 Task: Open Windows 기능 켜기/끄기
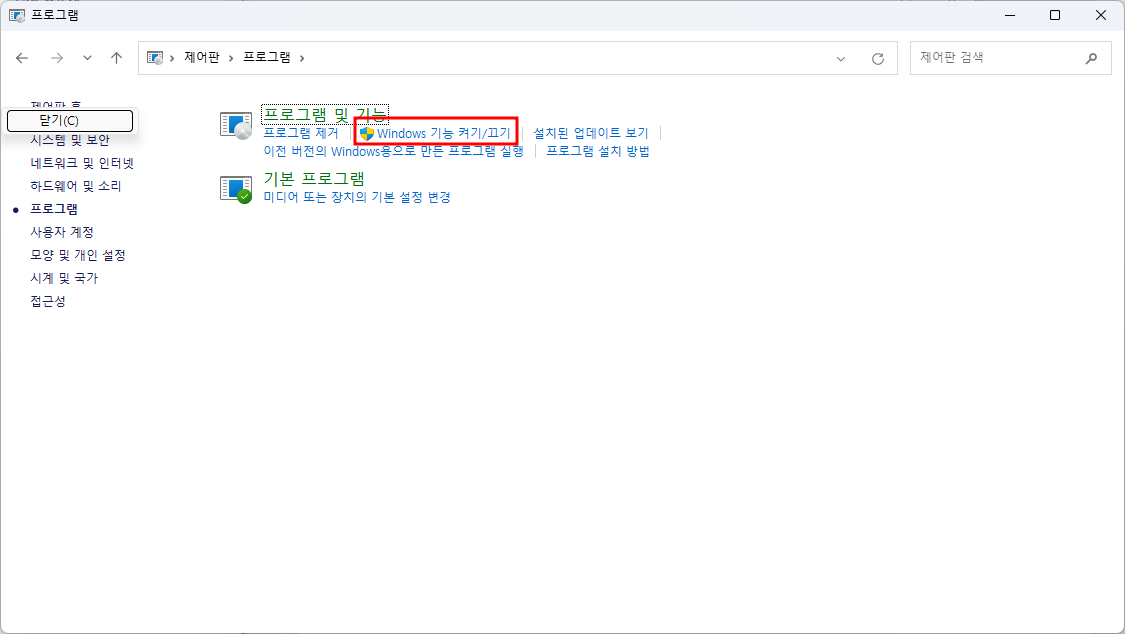(x=443, y=133)
